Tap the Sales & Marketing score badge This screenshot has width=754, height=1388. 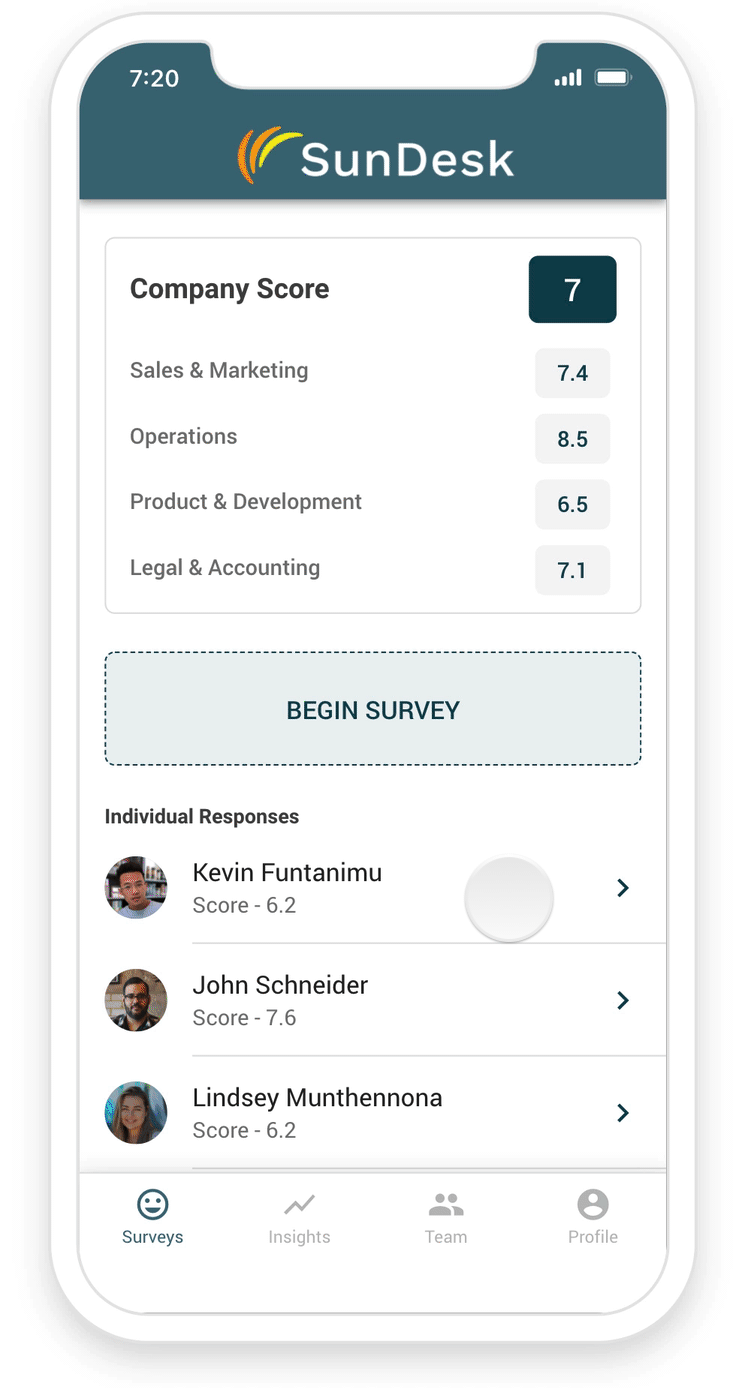[572, 372]
